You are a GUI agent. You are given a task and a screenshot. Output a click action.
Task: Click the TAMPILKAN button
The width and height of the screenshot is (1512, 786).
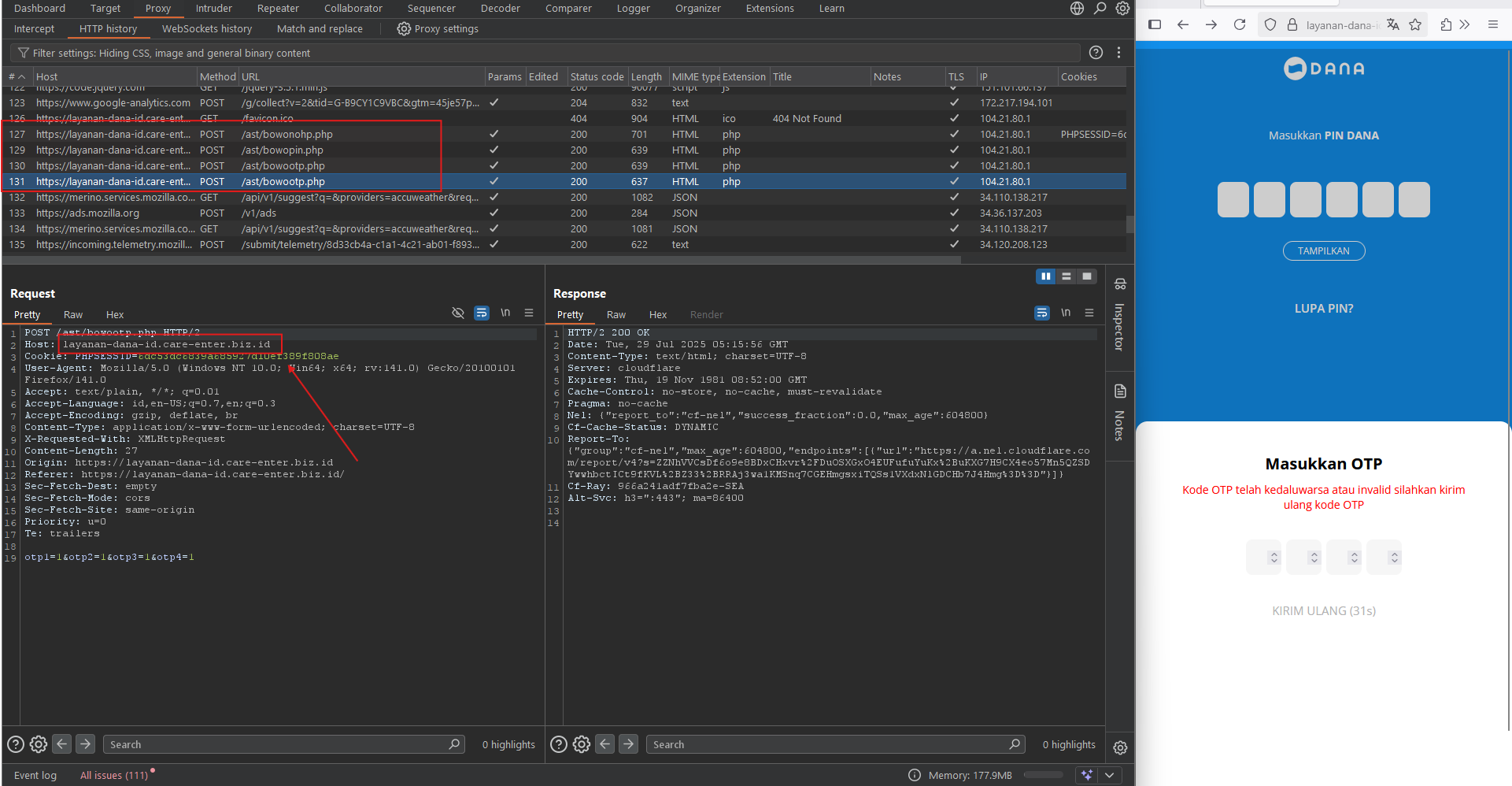pos(1324,250)
